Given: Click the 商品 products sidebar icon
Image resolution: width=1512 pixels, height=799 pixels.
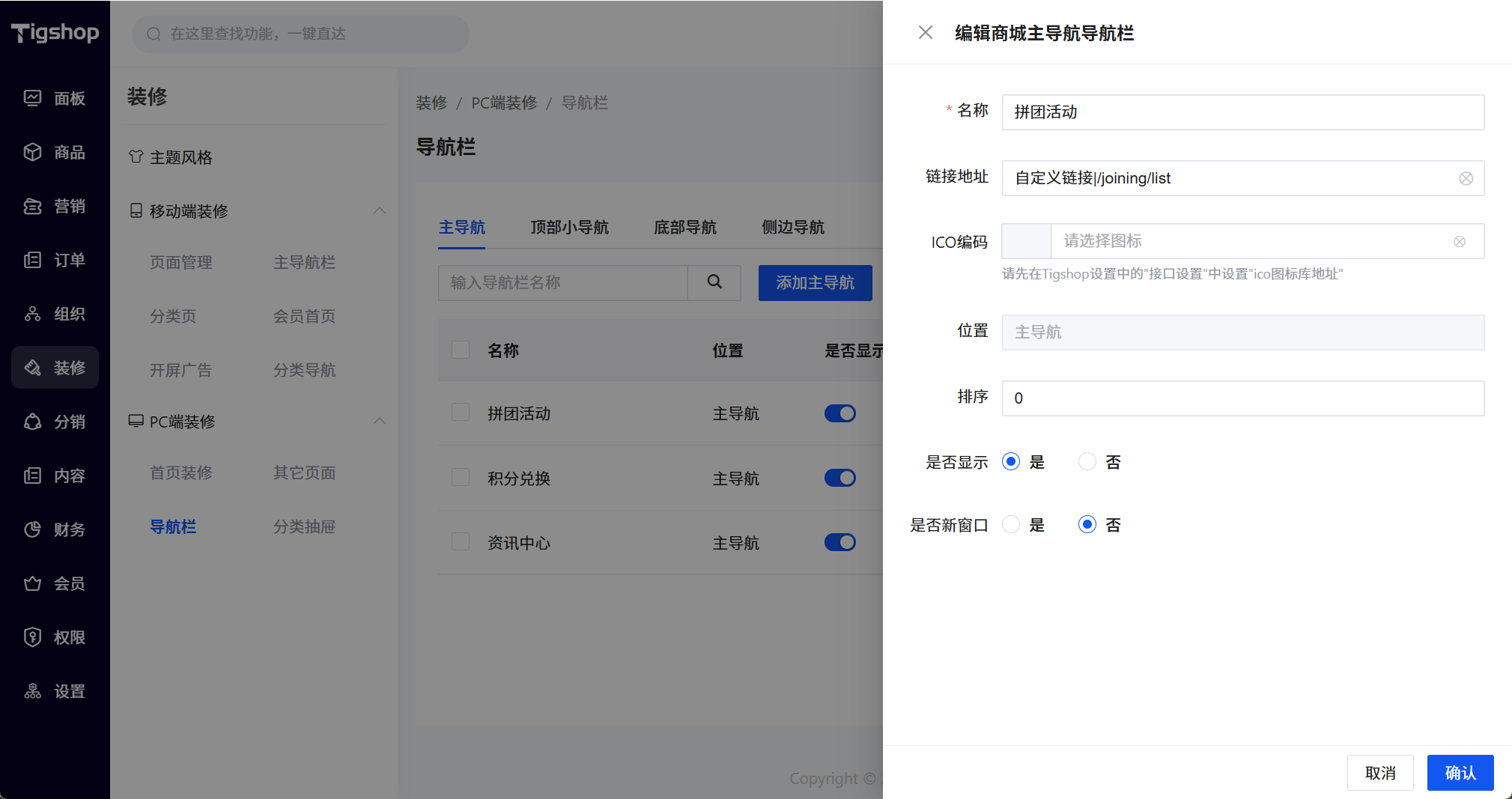Looking at the screenshot, I should pos(32,152).
